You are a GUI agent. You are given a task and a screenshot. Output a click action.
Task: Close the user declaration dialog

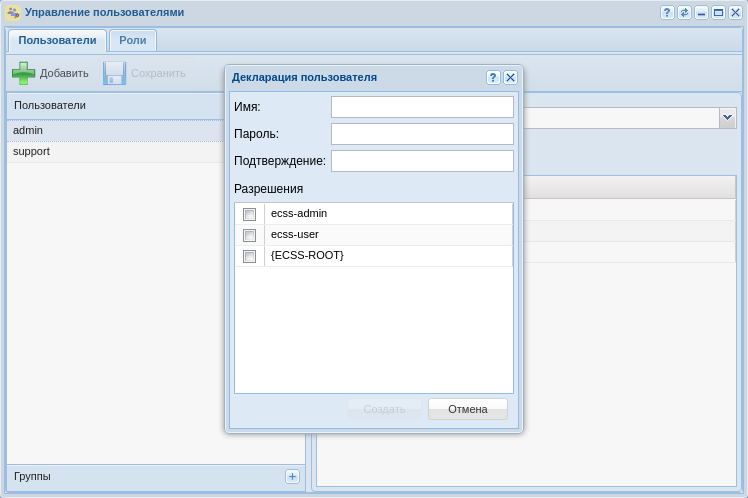[x=510, y=77]
